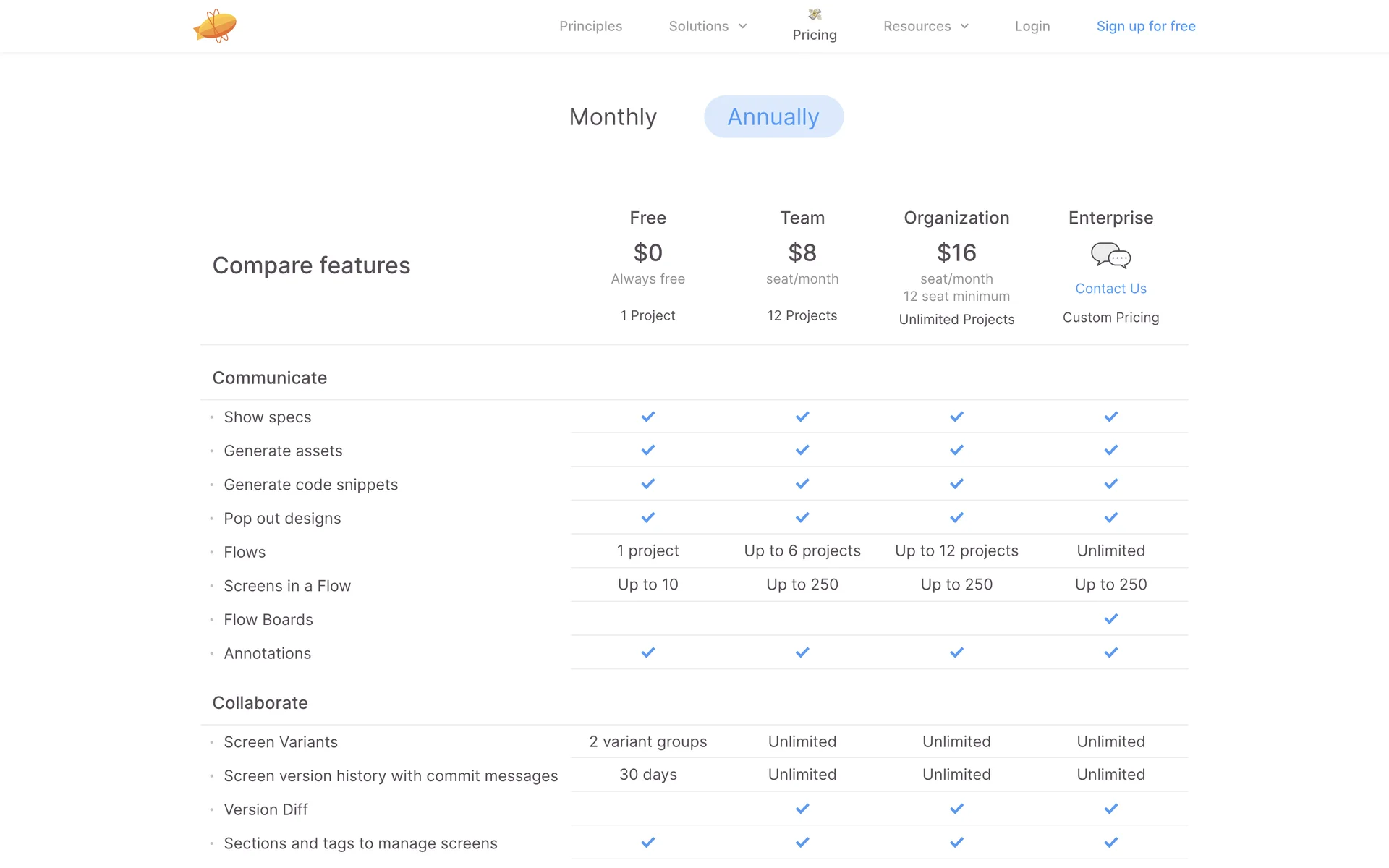This screenshot has height=868, width=1389.
Task: Click the Enterprise chat bubbles icon
Action: coord(1110,255)
